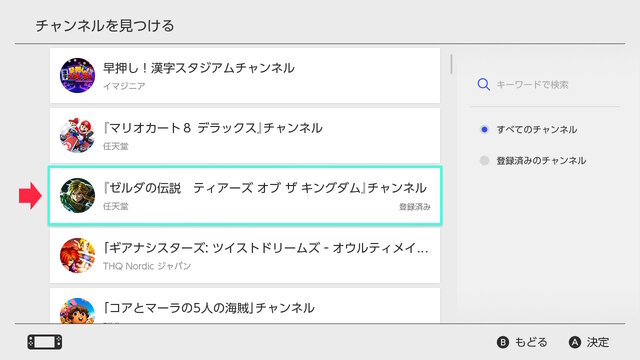Click the Switch console controller icon
Image resolution: width=640 pixels, height=360 pixels.
45,342
